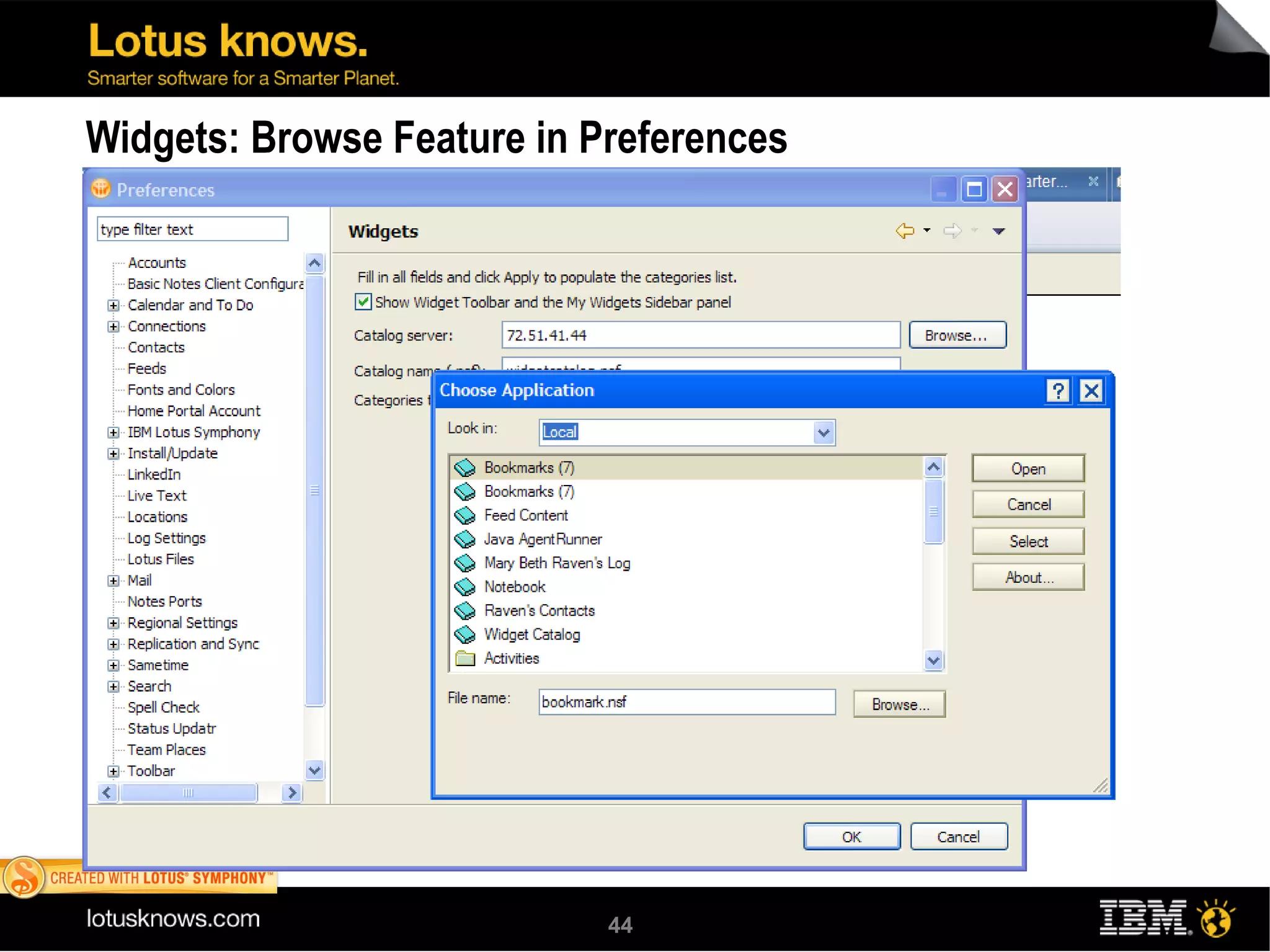
Task: Expand IBM Lotus Symphony node
Action: tap(113, 432)
